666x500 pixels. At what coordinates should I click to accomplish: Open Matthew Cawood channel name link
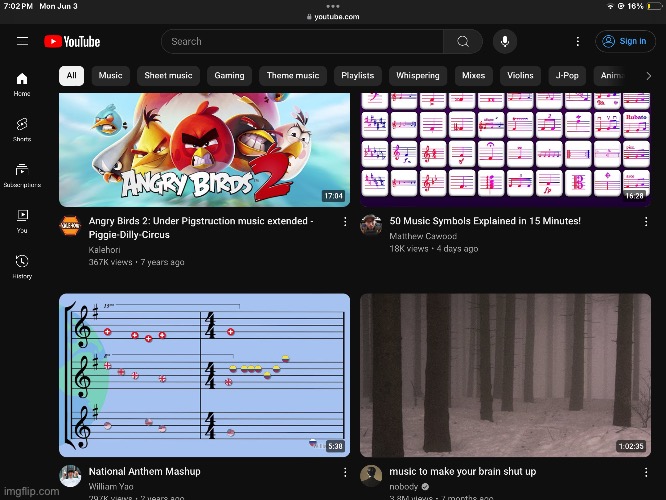coord(423,236)
